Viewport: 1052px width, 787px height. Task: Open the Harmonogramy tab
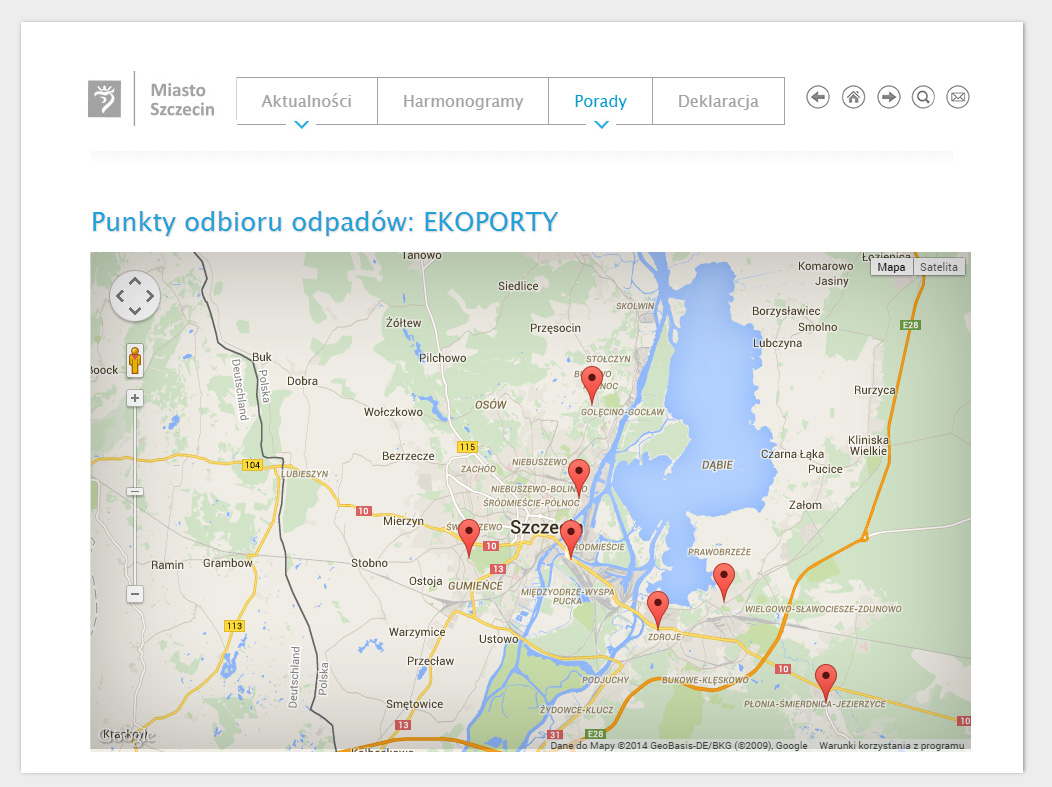pos(463,101)
